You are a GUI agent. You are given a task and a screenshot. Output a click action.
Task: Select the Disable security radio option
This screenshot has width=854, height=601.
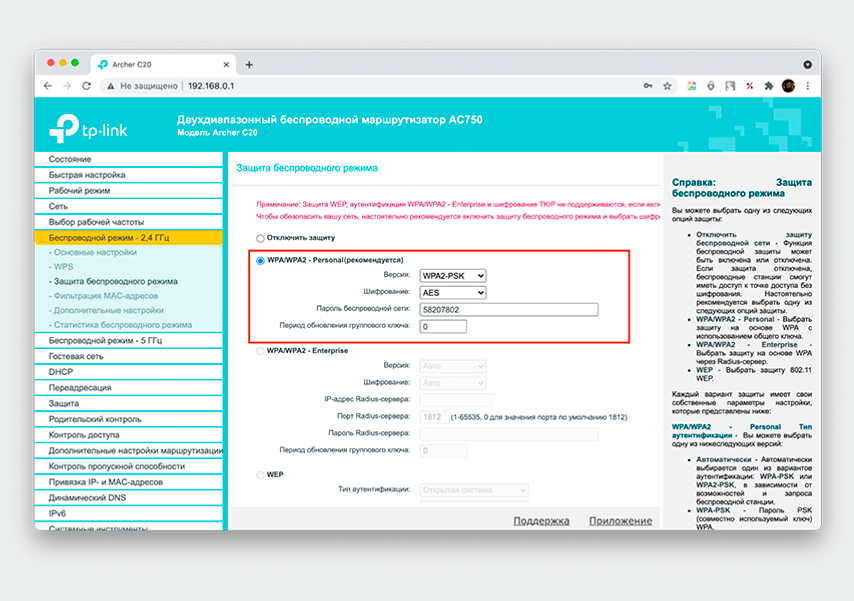[x=260, y=238]
